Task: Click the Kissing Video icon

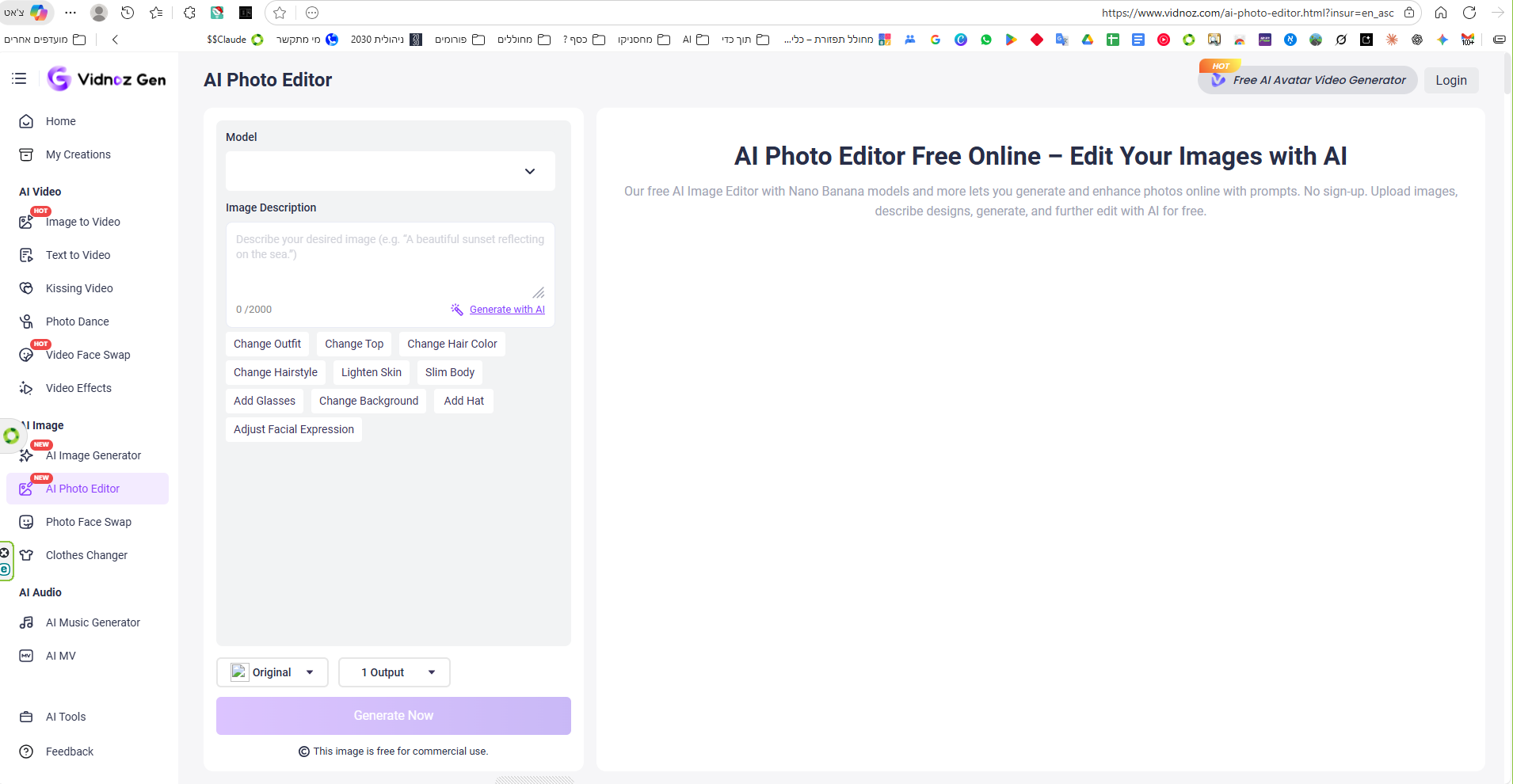Action: click(x=26, y=288)
